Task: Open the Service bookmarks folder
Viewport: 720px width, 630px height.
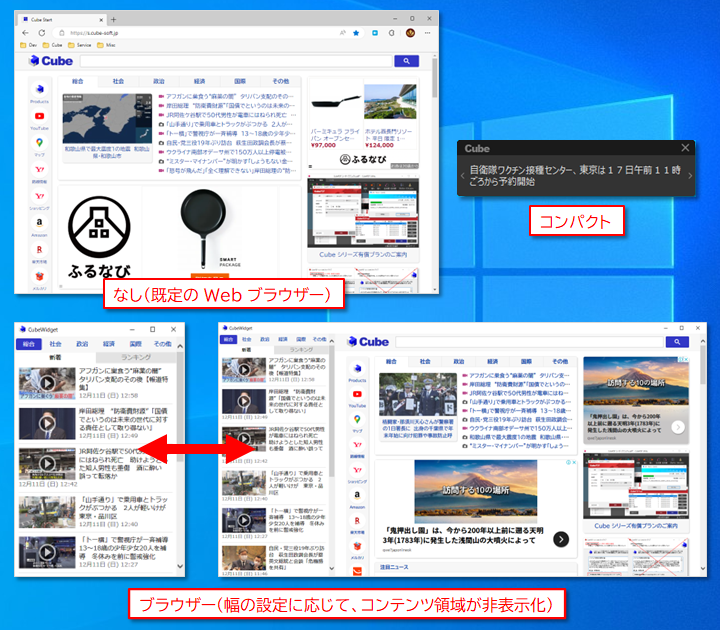Action: pyautogui.click(x=79, y=45)
